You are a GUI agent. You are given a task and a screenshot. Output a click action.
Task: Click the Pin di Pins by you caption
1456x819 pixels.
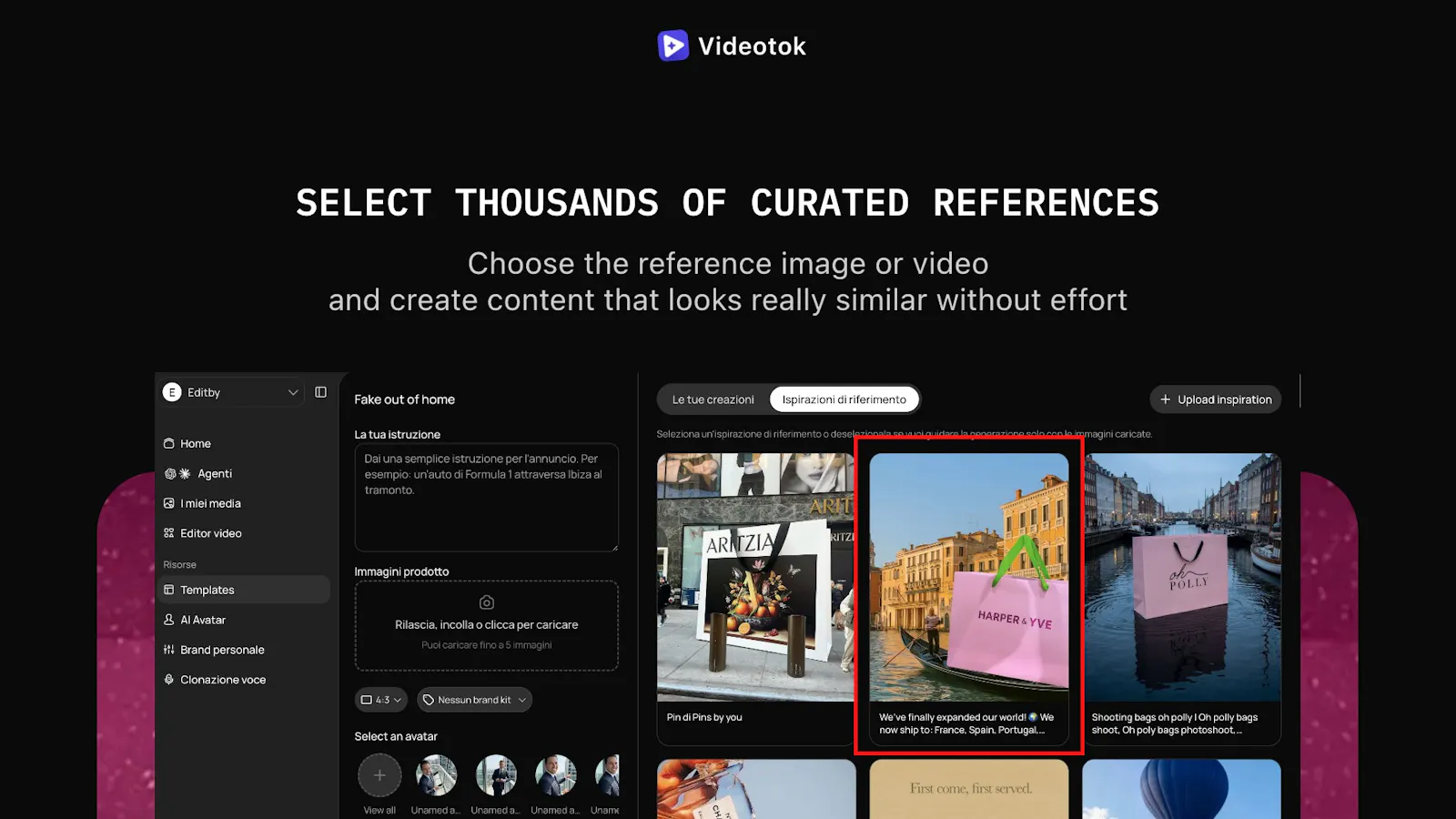(x=704, y=717)
